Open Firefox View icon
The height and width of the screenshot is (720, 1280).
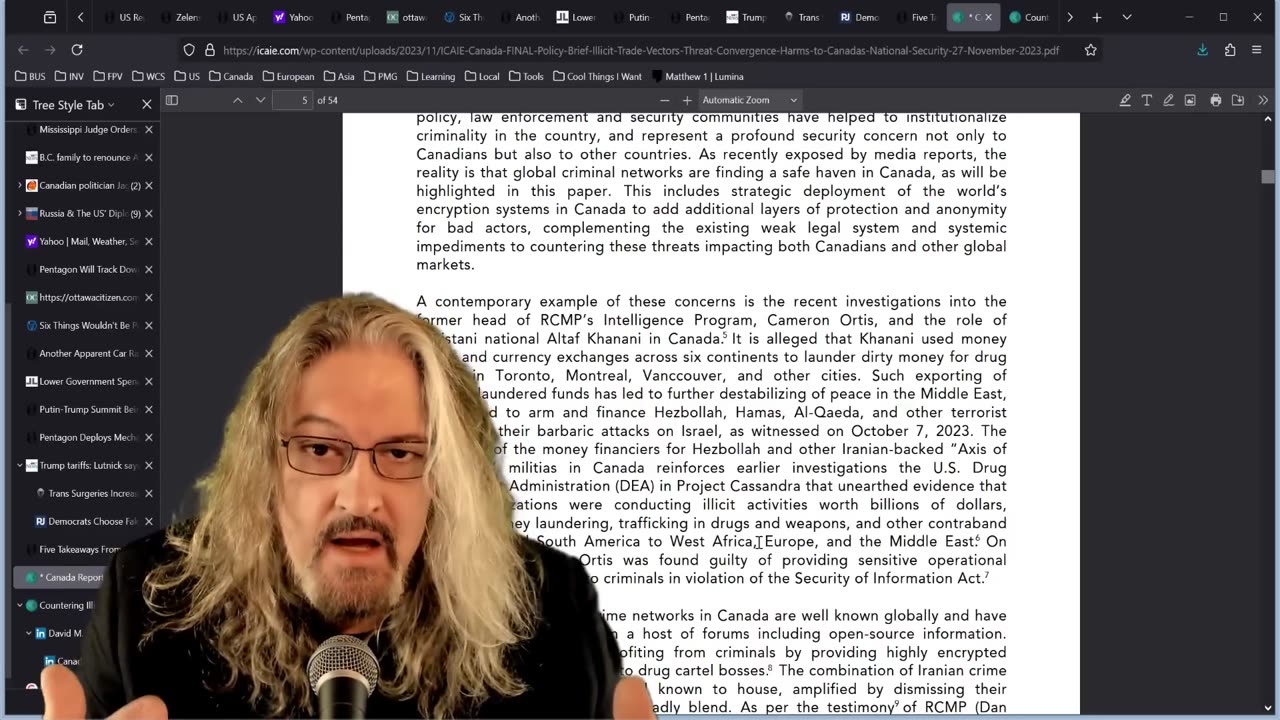[50, 17]
